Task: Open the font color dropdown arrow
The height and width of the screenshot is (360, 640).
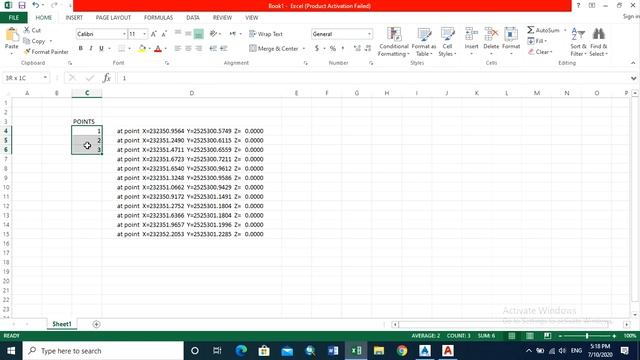Action: click(165, 49)
